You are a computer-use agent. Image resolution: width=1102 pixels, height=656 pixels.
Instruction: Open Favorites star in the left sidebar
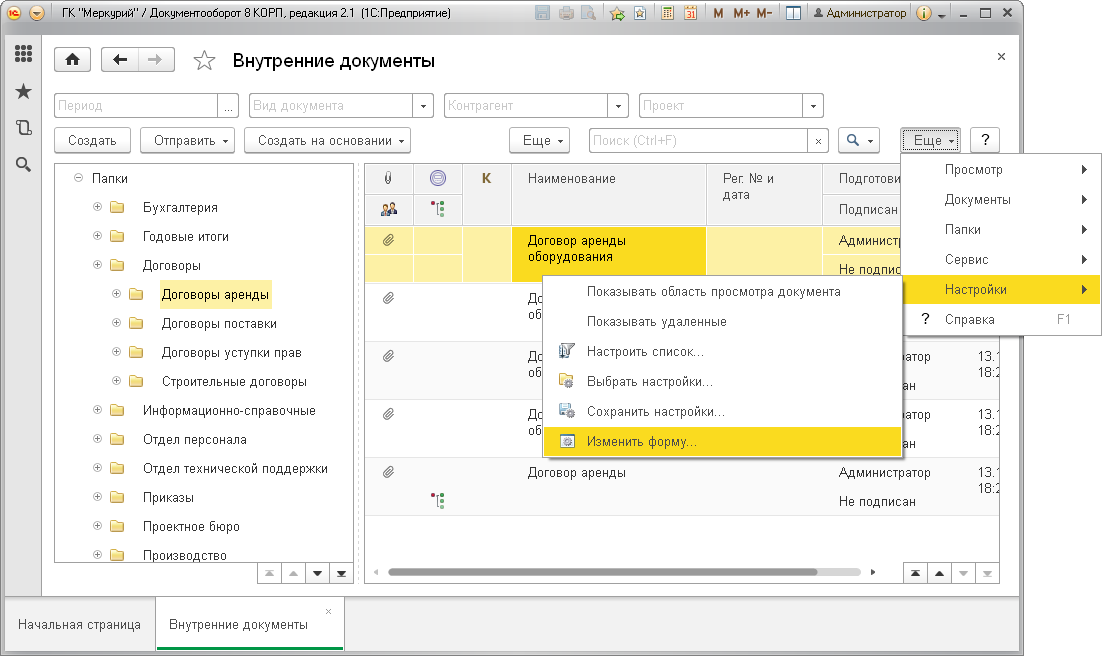click(23, 91)
